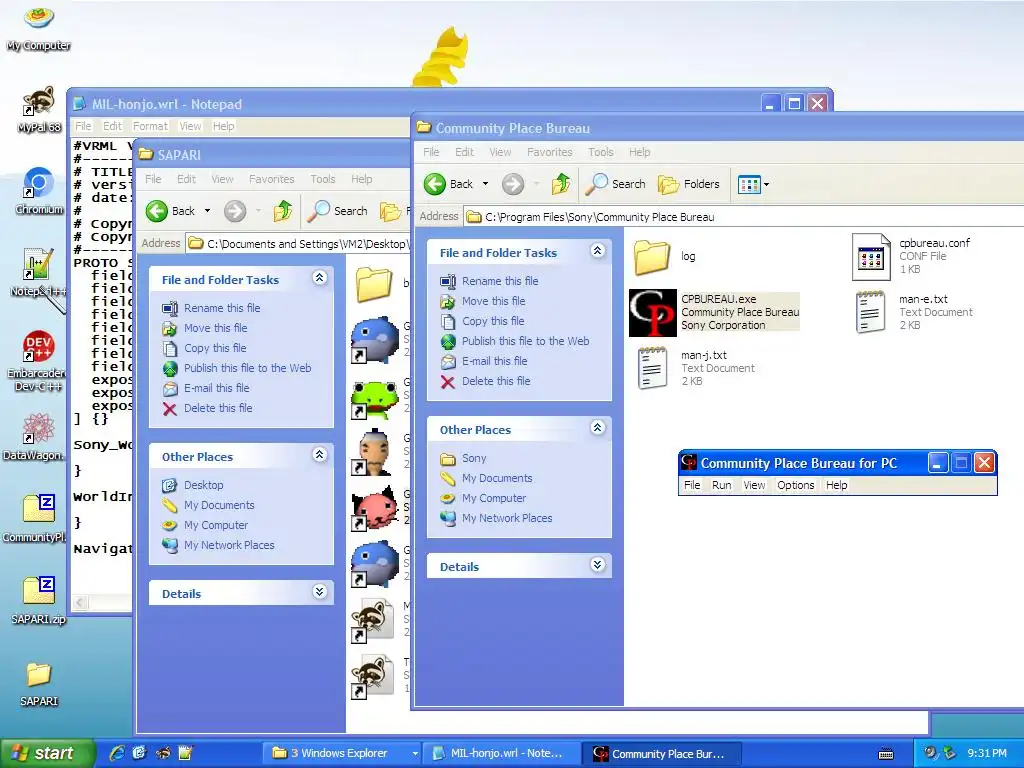
Task: Collapse Other Places in SAPARI window
Action: click(319, 455)
